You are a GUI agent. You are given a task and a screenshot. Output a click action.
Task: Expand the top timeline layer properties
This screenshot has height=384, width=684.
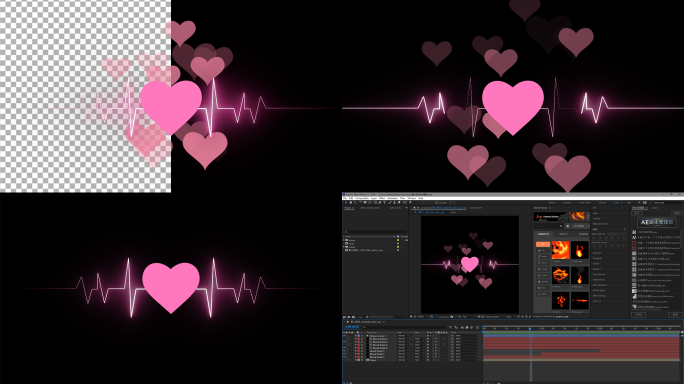coord(356,336)
